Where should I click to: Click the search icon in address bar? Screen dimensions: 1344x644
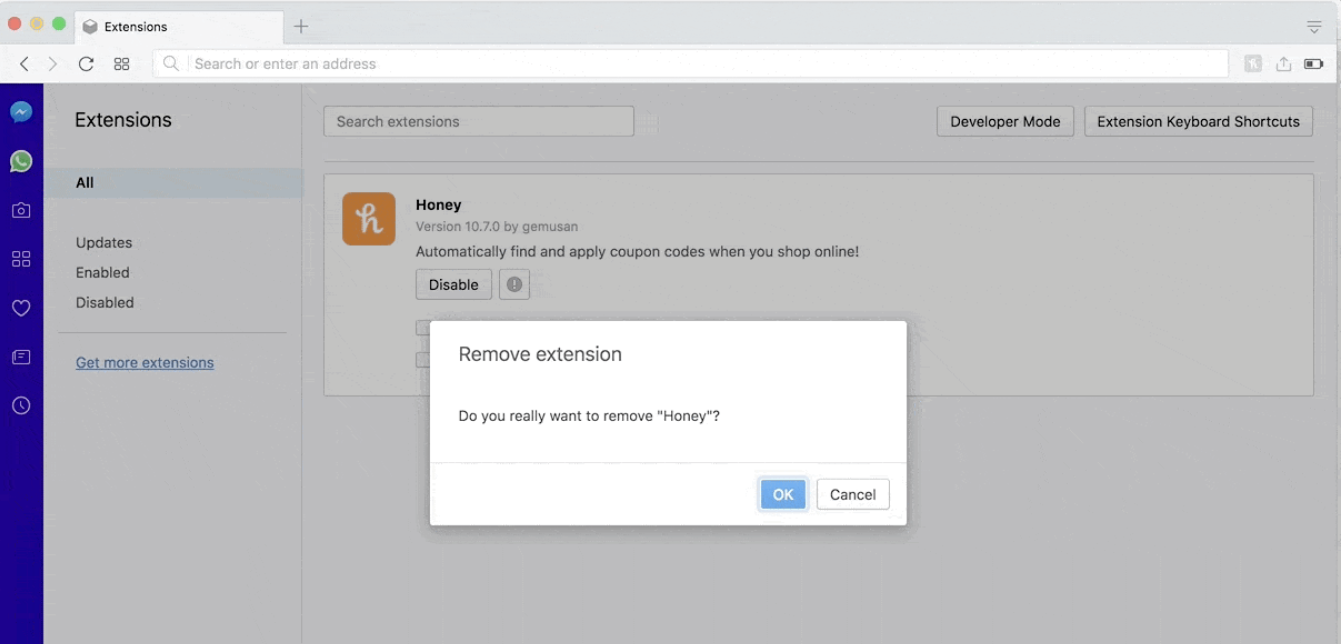(171, 63)
